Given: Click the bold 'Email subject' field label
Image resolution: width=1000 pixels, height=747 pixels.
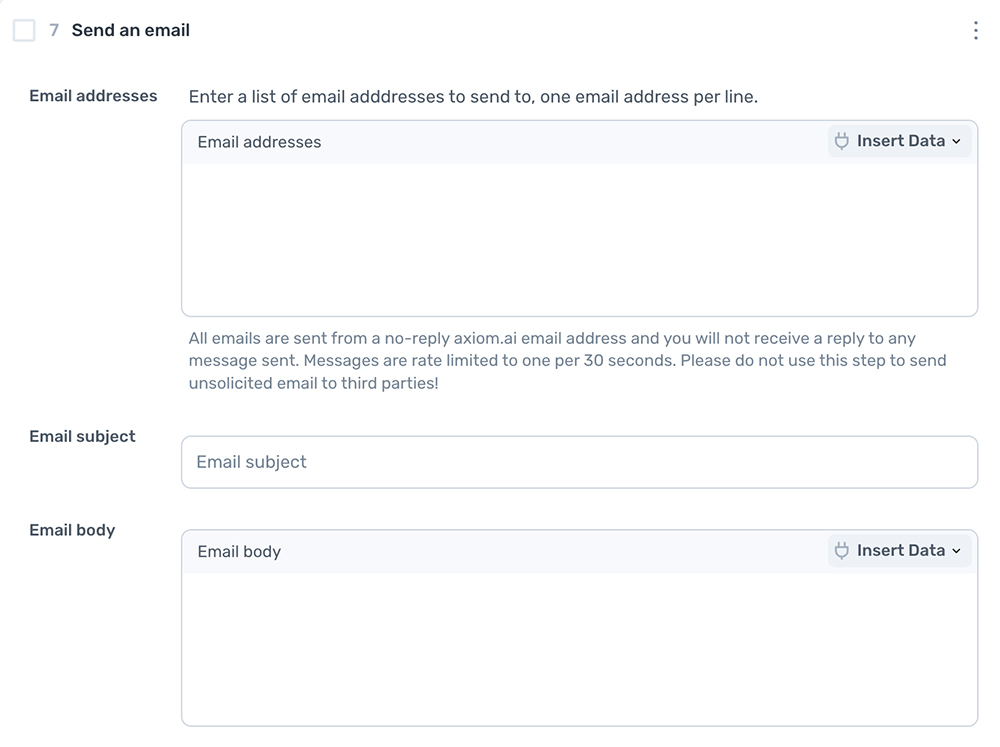Looking at the screenshot, I should coord(82,436).
